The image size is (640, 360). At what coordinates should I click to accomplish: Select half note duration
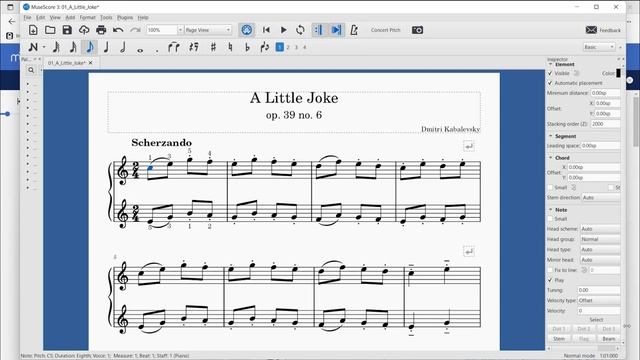pyautogui.click(x=123, y=47)
